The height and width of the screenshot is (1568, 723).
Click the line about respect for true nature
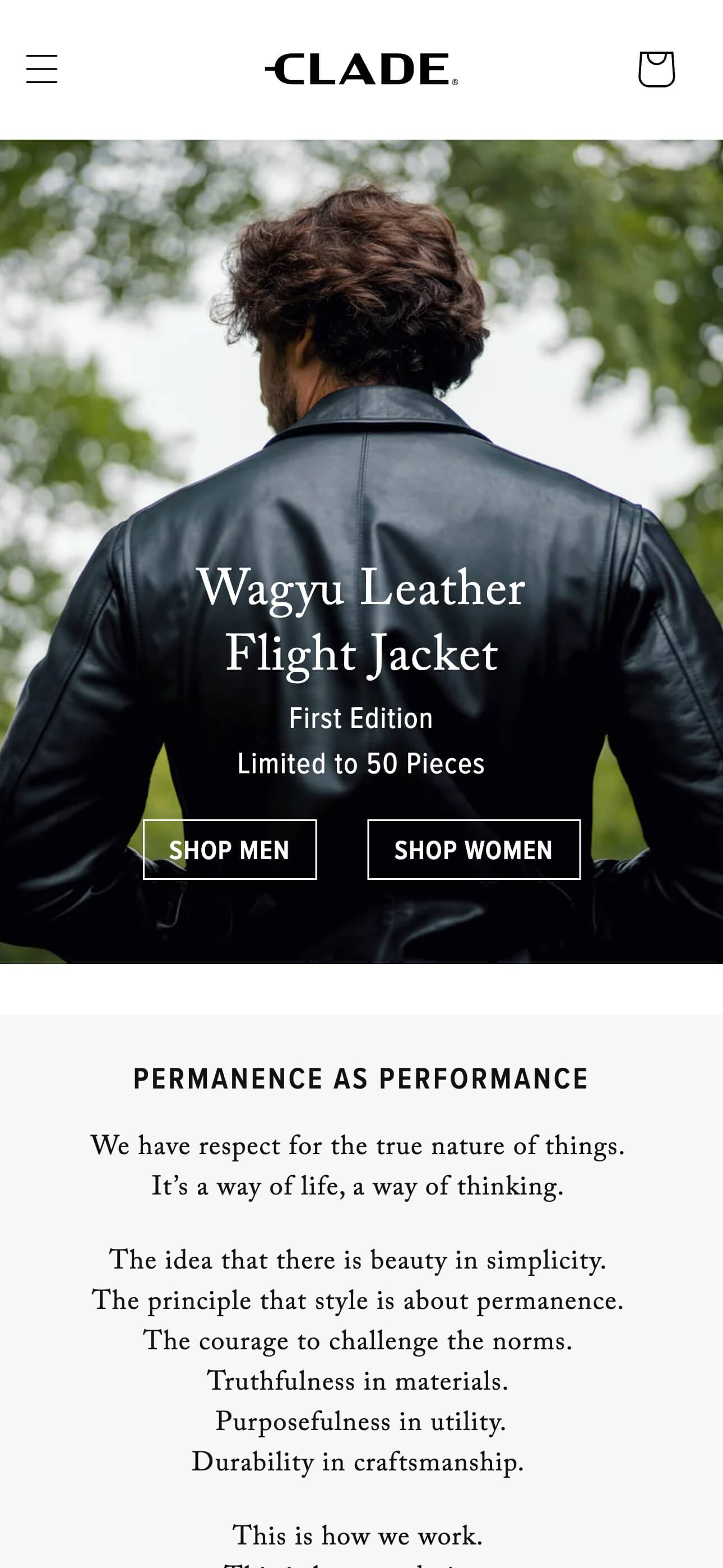358,1146
